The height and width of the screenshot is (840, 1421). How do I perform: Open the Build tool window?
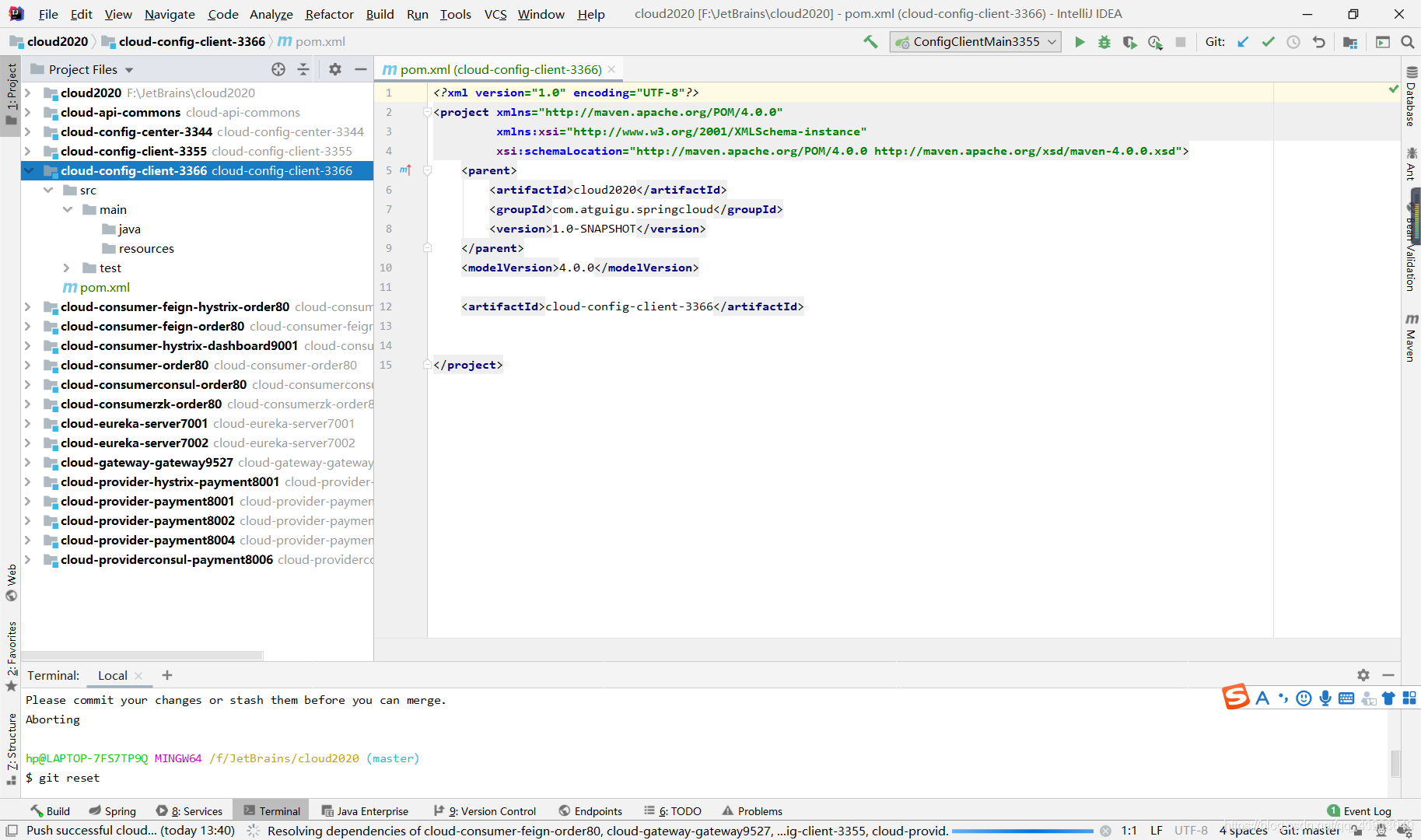[50, 810]
